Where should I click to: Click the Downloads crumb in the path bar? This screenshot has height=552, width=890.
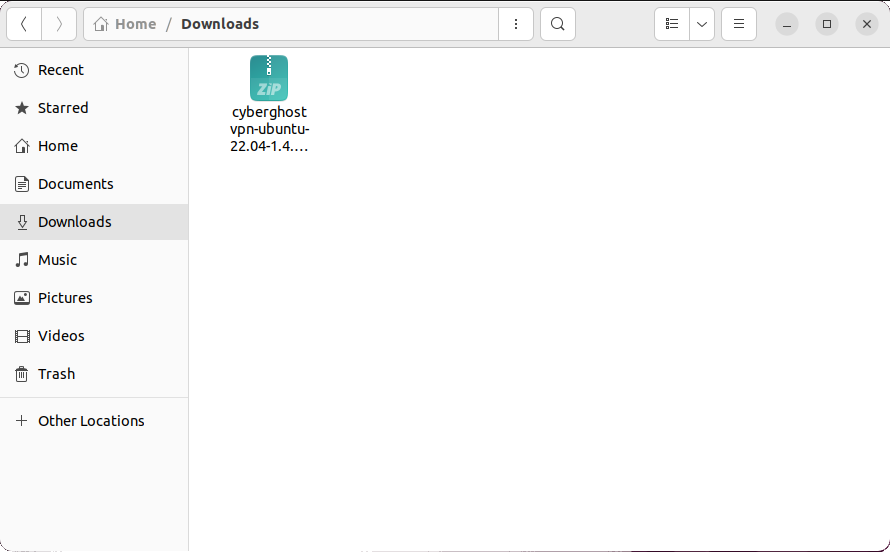220,24
